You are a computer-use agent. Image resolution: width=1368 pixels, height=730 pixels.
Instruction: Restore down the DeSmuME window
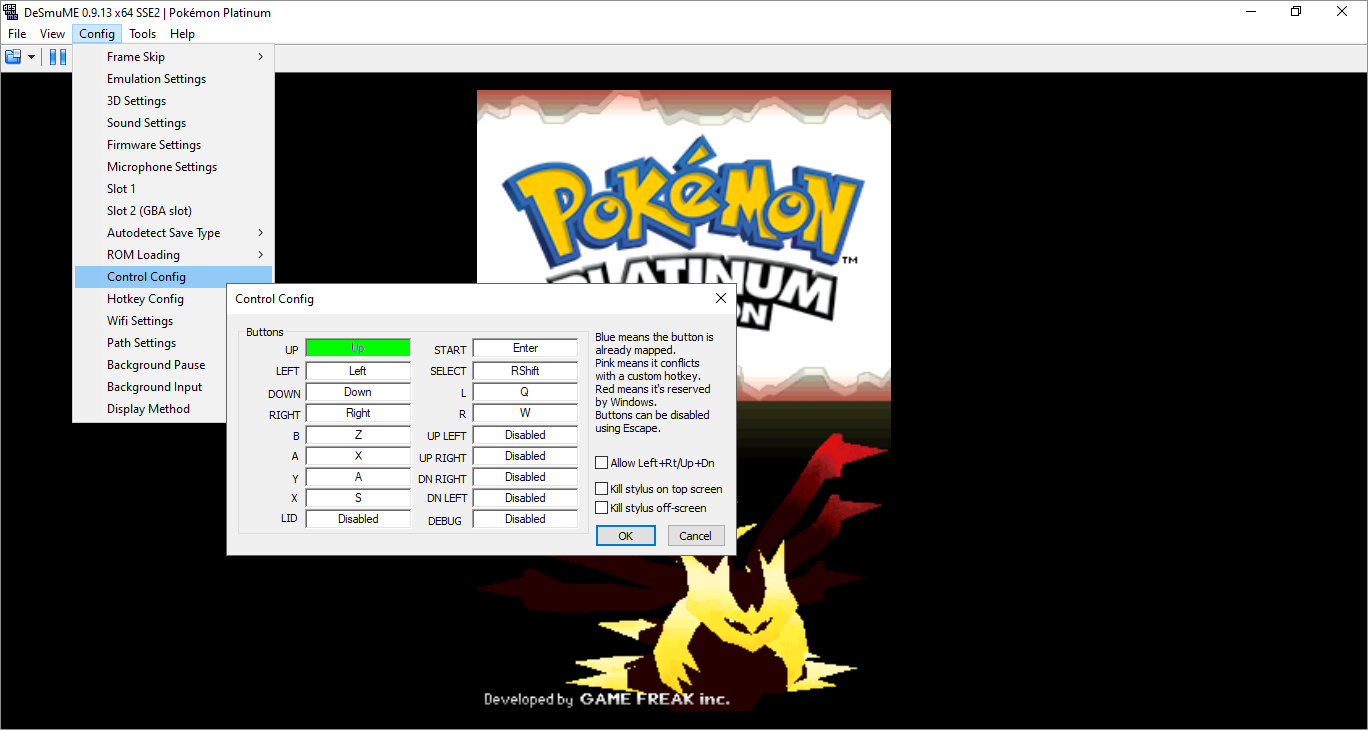pos(1296,12)
